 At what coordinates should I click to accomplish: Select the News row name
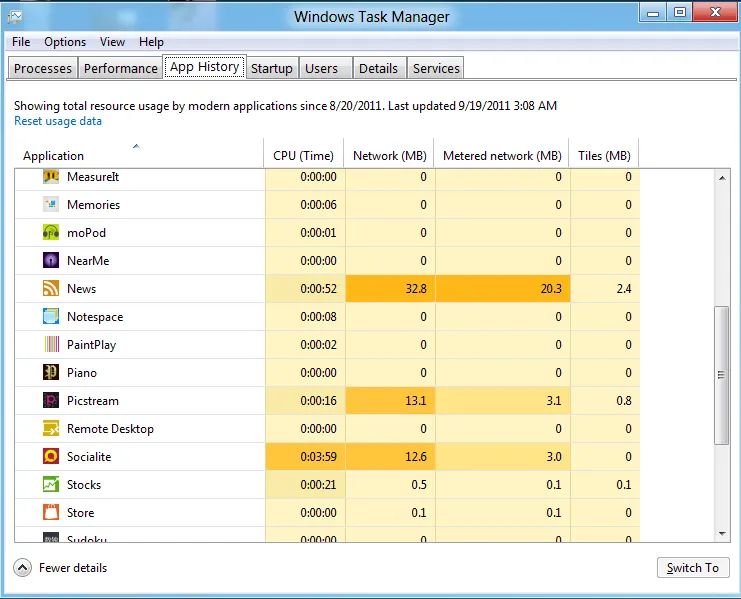click(81, 289)
